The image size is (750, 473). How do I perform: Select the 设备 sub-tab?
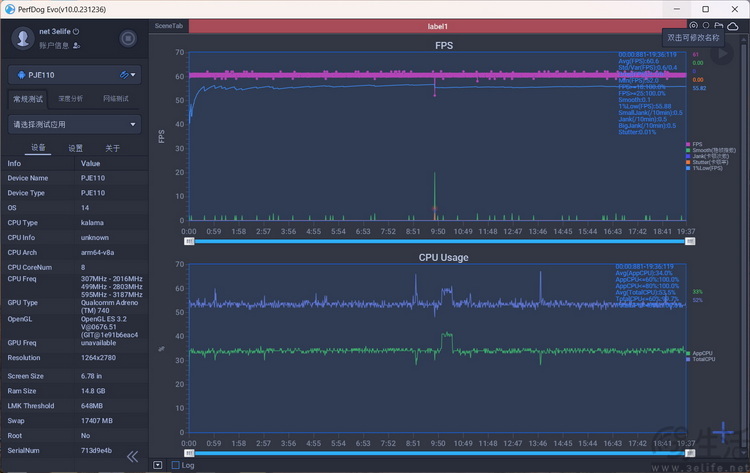click(38, 148)
